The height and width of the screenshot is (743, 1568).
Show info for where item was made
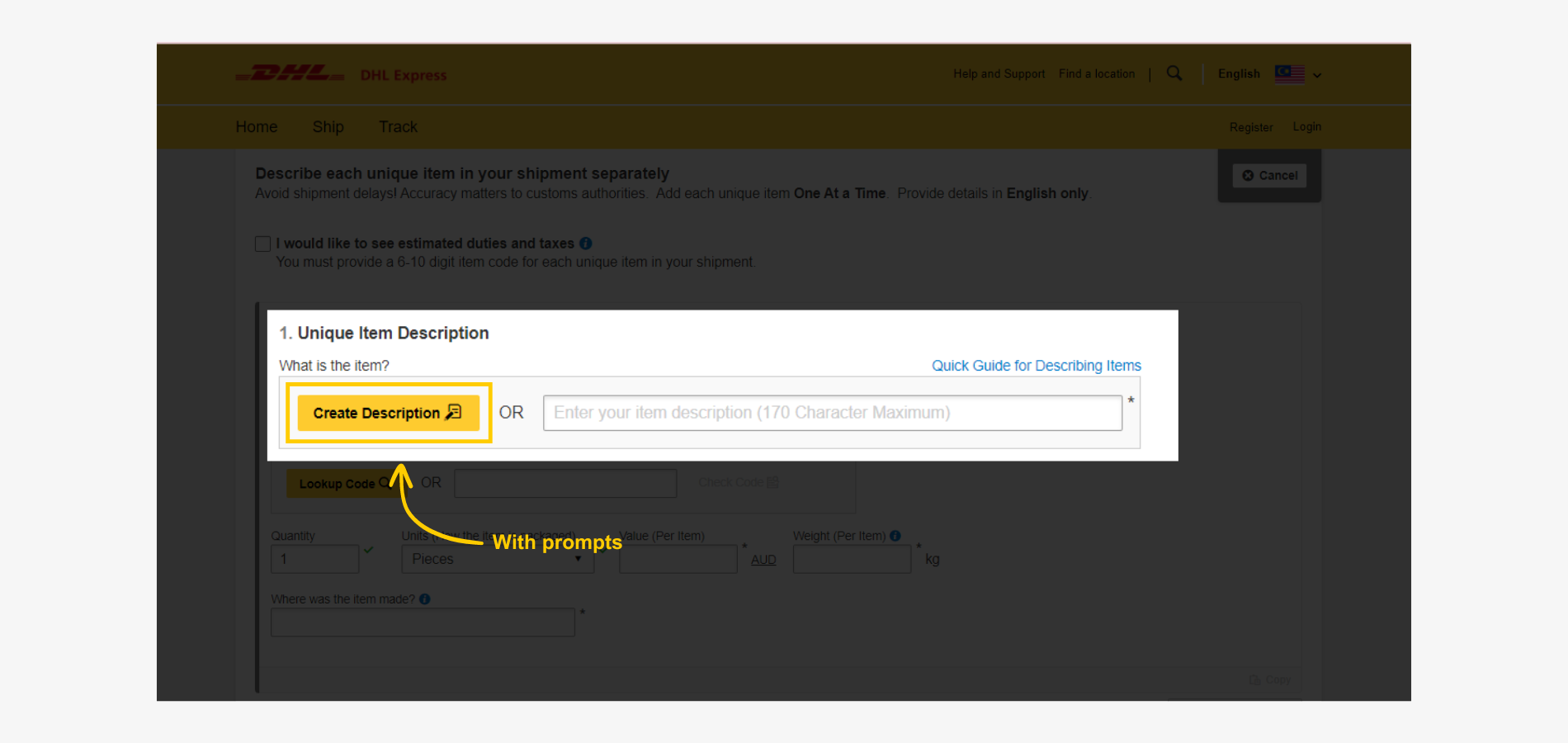click(424, 599)
